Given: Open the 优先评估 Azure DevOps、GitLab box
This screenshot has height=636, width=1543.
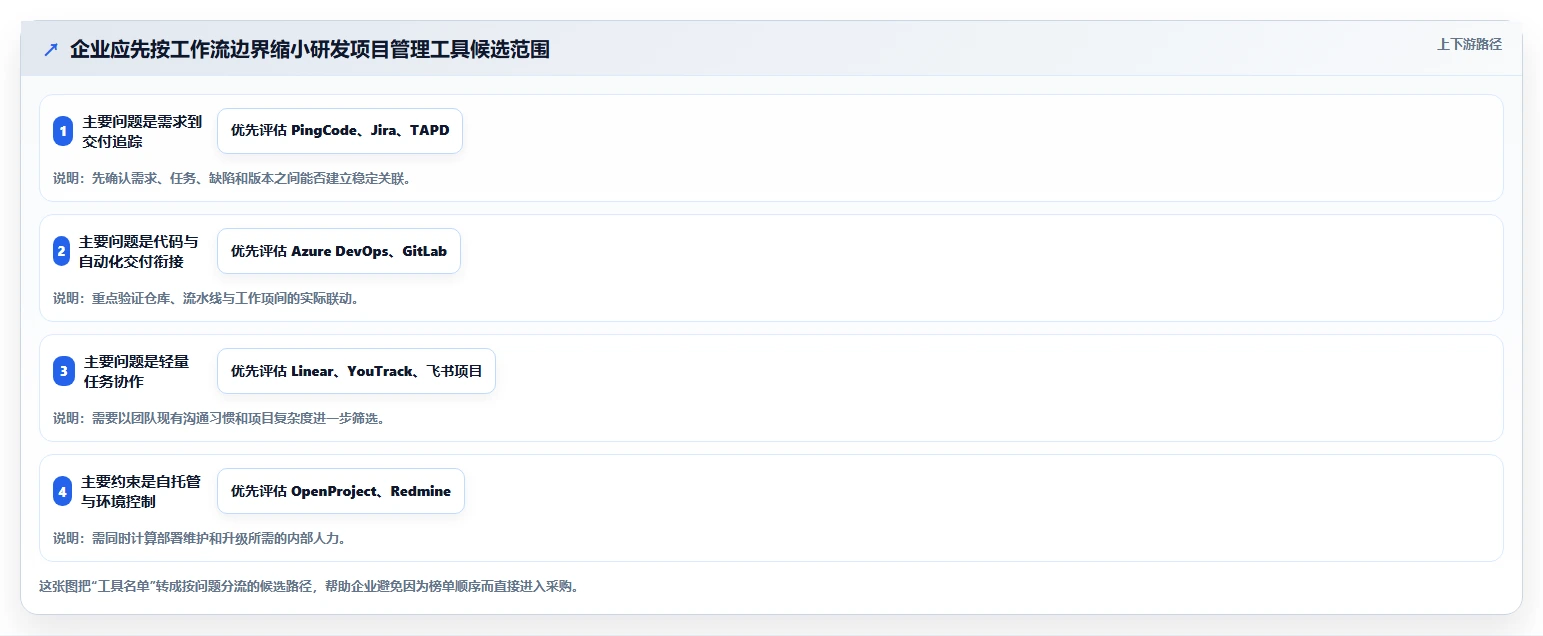Looking at the screenshot, I should click(x=339, y=251).
